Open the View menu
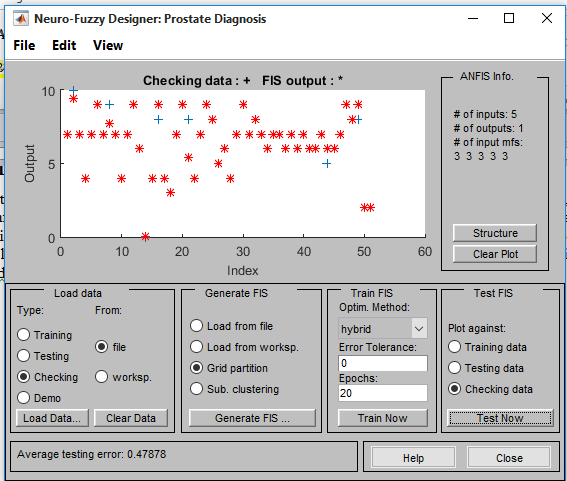The image size is (567, 481). 108,45
